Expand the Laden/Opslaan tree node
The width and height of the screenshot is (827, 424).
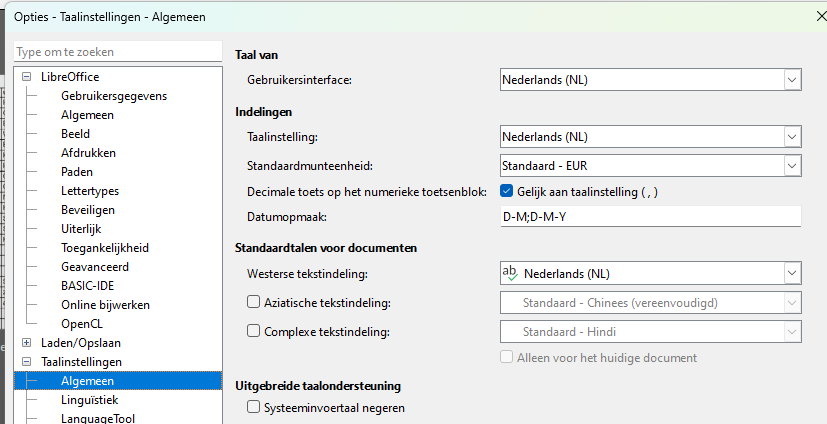(x=27, y=342)
